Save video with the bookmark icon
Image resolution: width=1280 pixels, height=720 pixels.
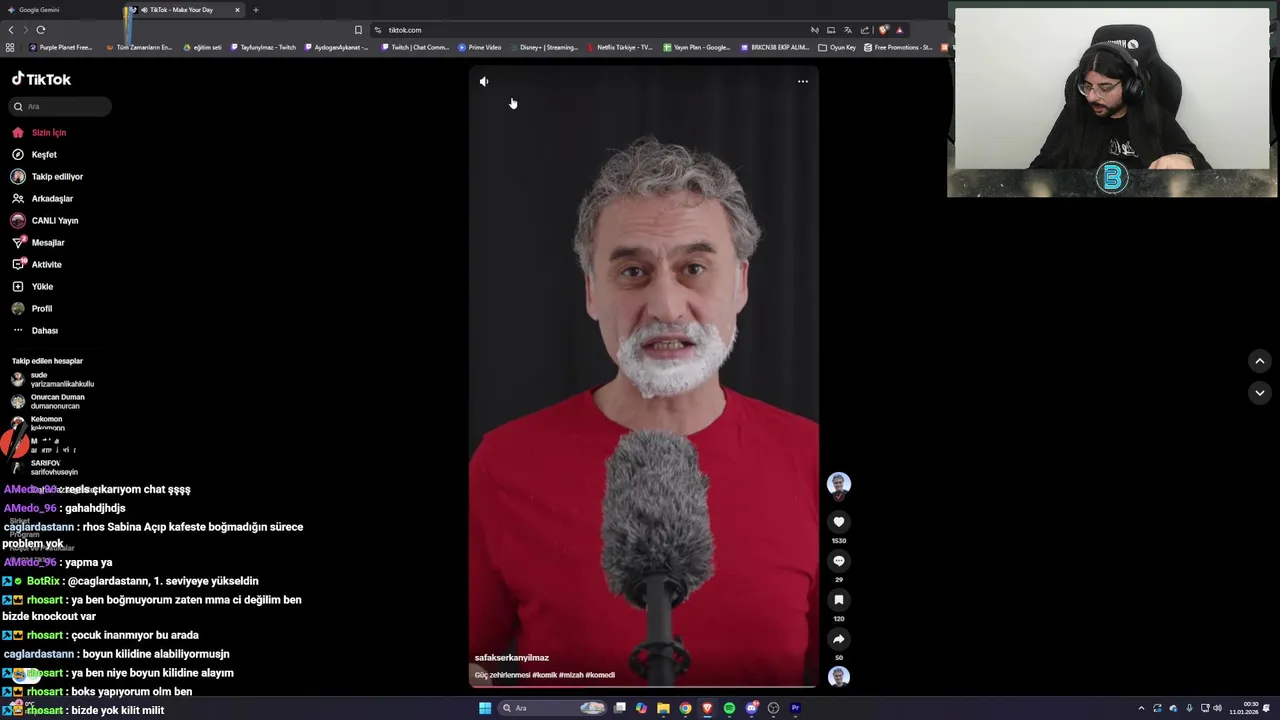839,600
